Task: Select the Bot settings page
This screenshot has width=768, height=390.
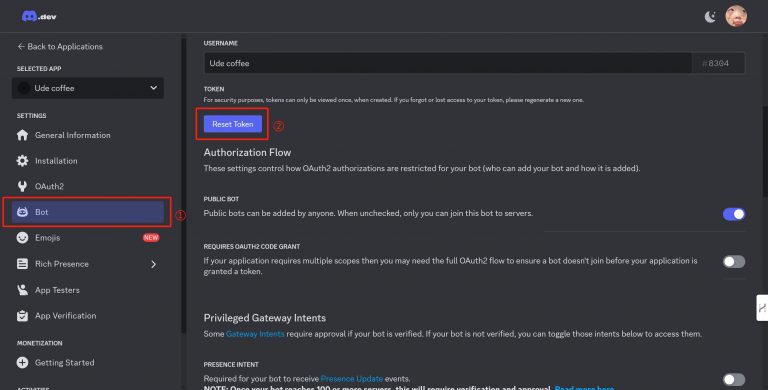Action: click(88, 212)
